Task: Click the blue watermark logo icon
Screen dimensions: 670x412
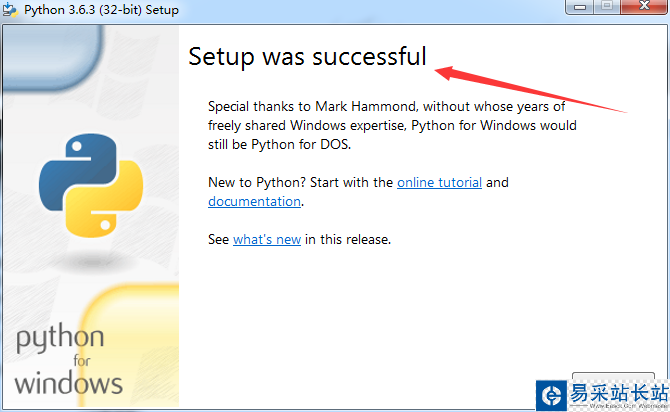Action: (552, 394)
